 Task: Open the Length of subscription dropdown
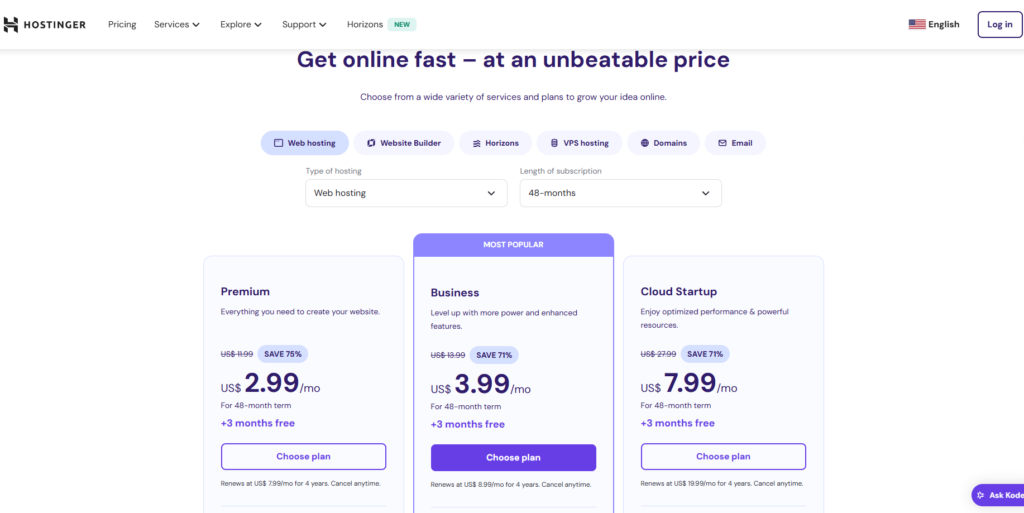(x=620, y=193)
